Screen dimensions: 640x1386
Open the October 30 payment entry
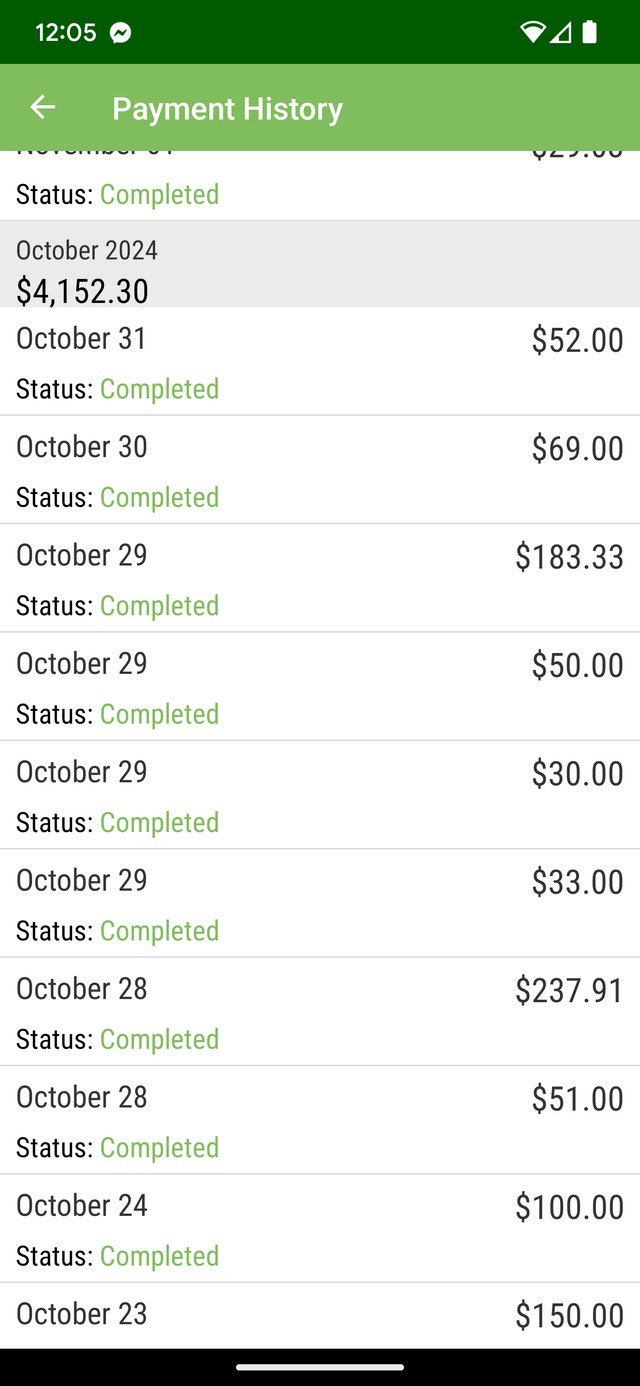click(x=320, y=470)
